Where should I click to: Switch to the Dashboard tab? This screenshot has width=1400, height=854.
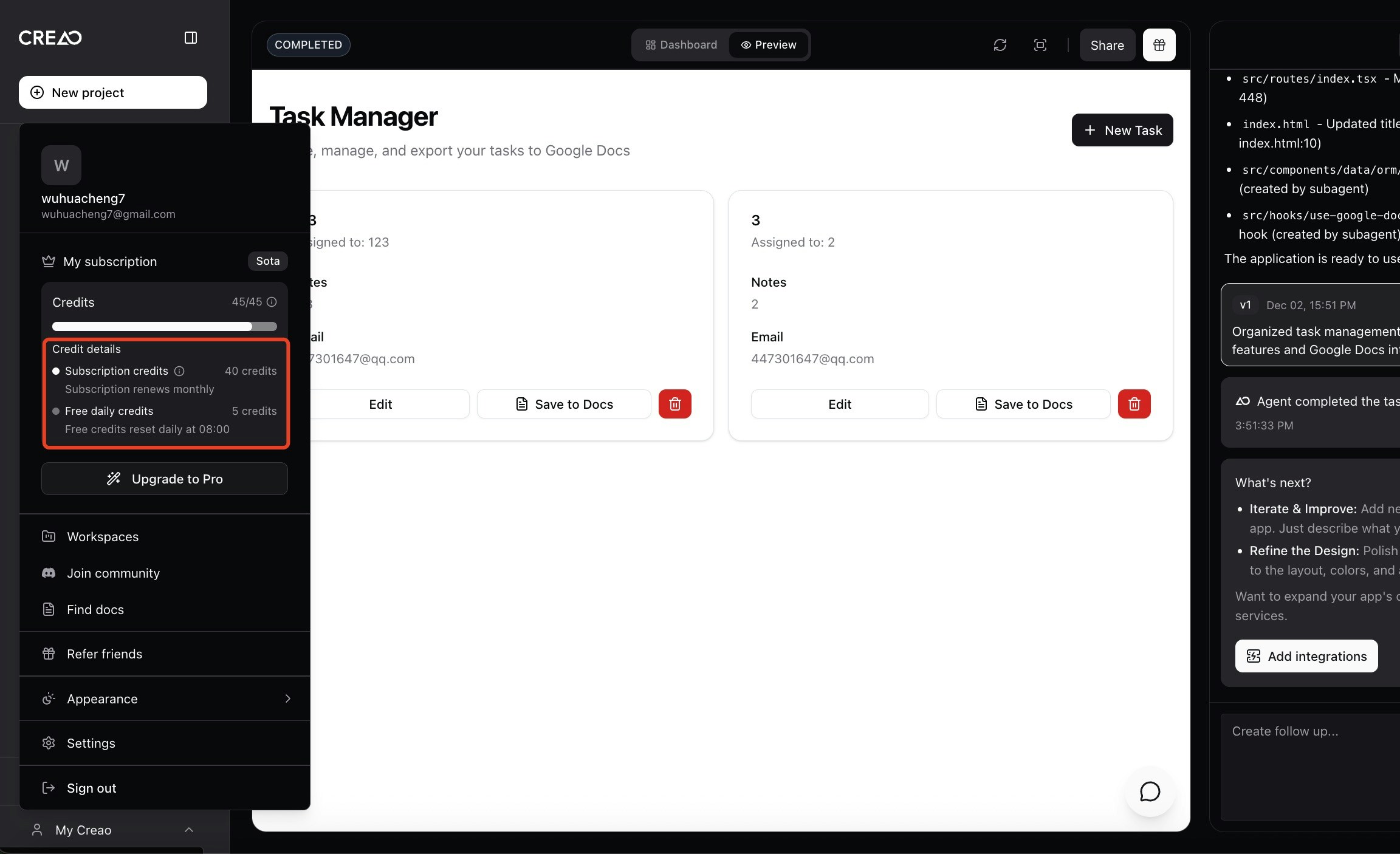pyautogui.click(x=681, y=45)
